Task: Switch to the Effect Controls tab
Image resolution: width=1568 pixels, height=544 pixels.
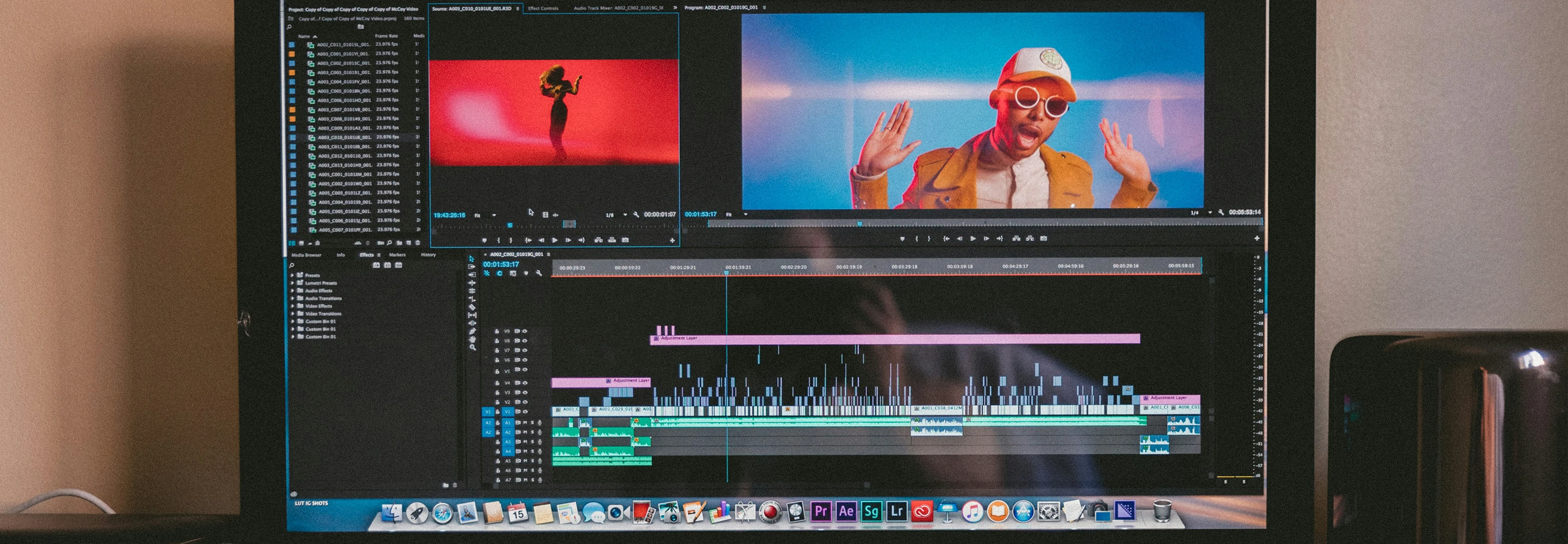Action: coord(543,9)
